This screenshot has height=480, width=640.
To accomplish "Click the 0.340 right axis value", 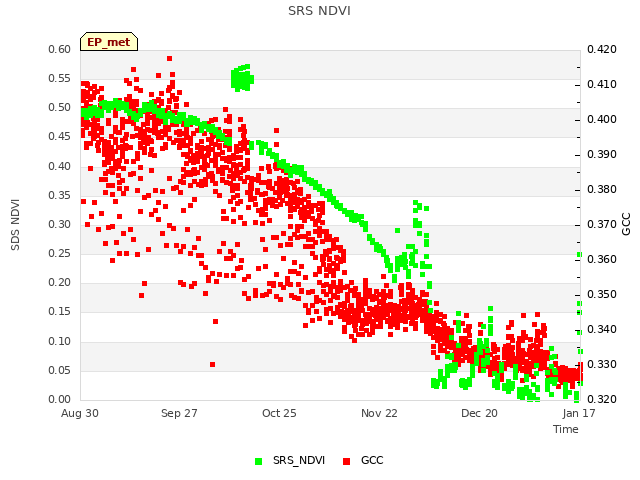I will [x=602, y=329].
